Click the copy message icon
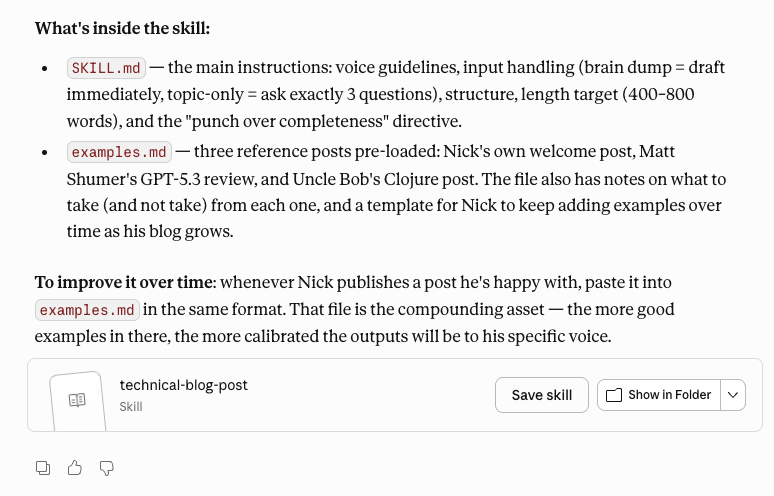 tap(43, 467)
